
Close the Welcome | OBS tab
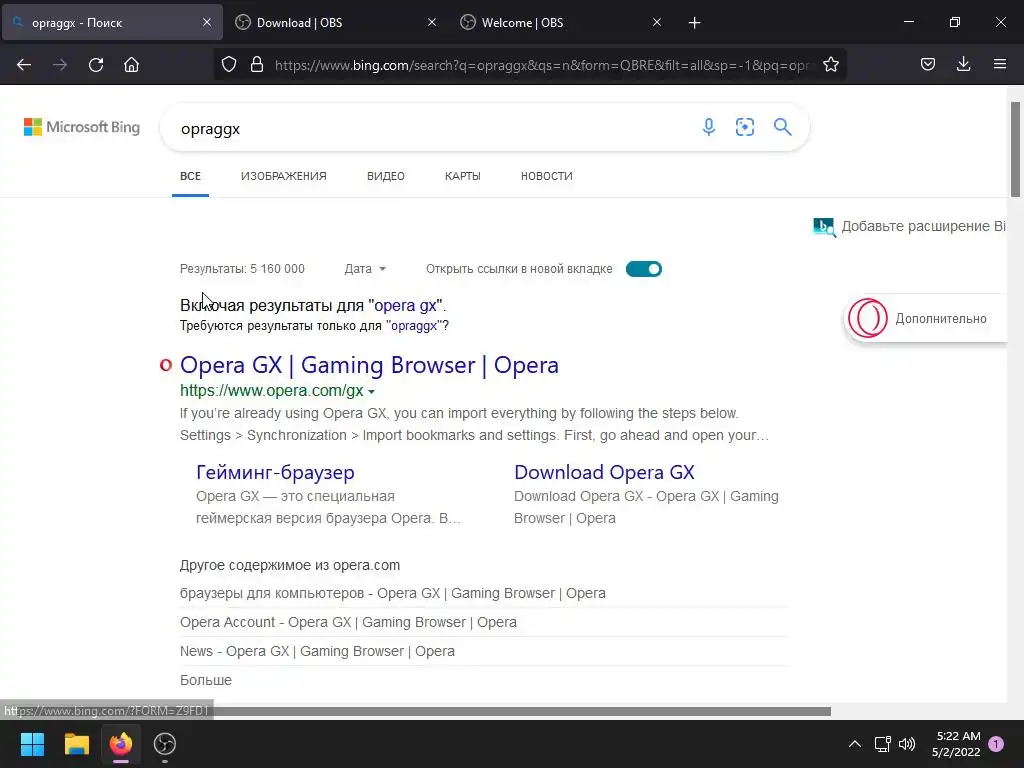657,22
